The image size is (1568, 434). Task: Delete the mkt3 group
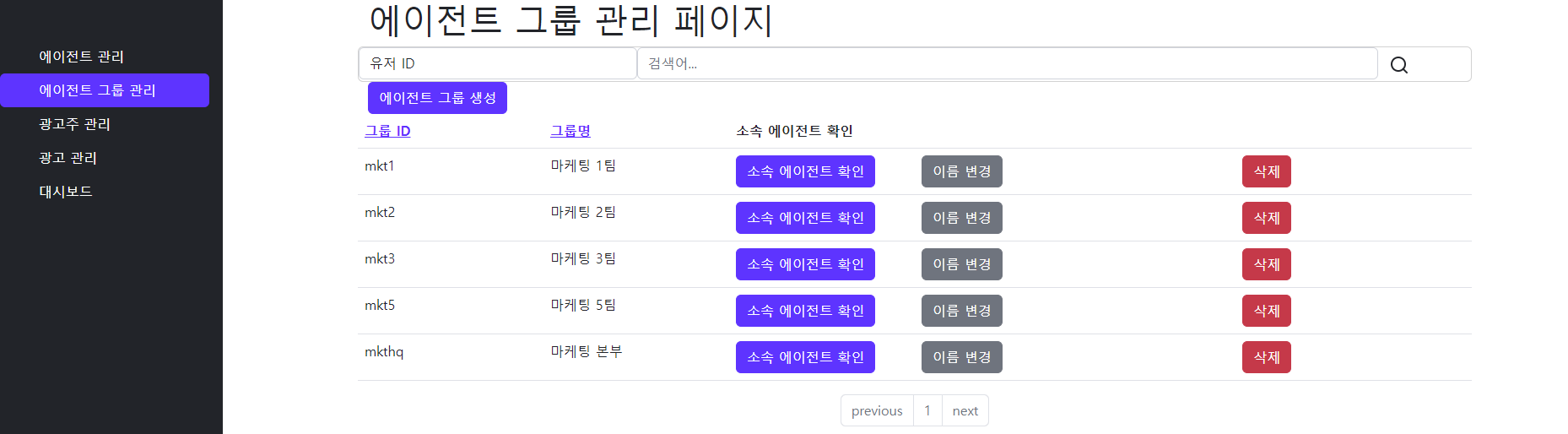[1266, 264]
